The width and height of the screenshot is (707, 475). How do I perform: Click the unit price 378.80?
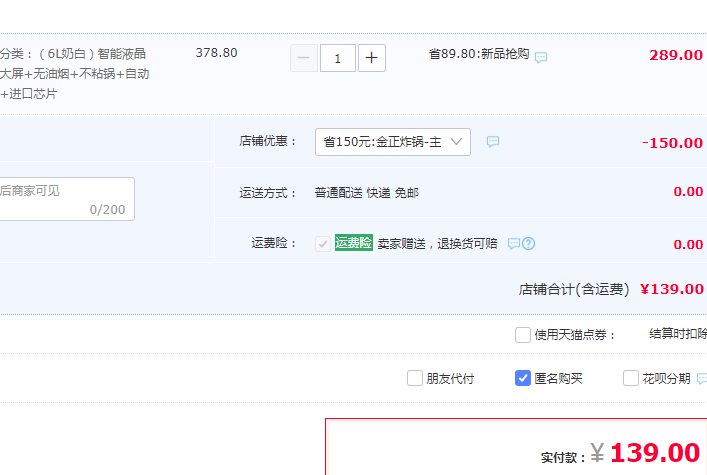pos(216,53)
